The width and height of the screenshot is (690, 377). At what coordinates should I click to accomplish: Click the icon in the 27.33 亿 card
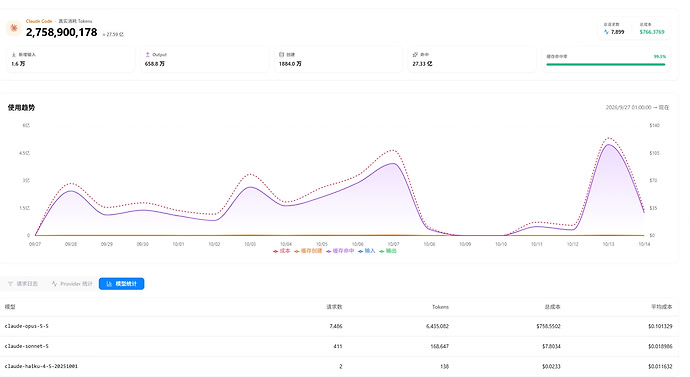tap(415, 55)
